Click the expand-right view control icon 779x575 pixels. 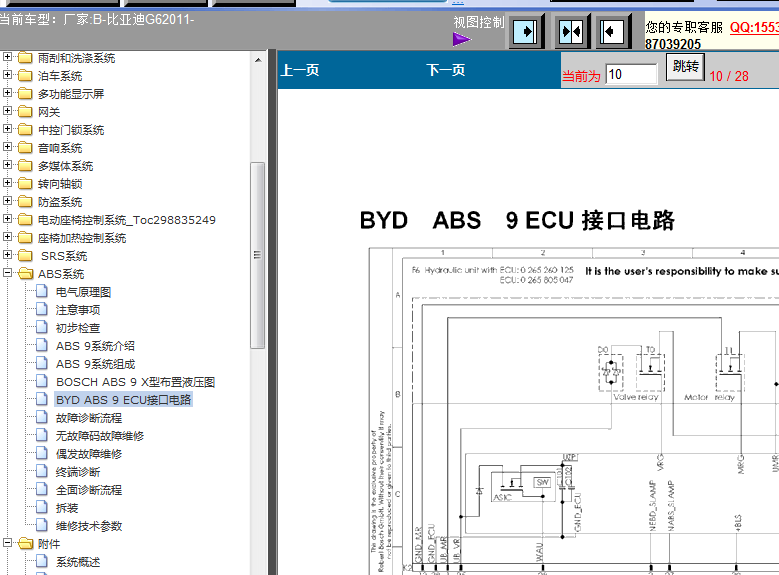(525, 32)
